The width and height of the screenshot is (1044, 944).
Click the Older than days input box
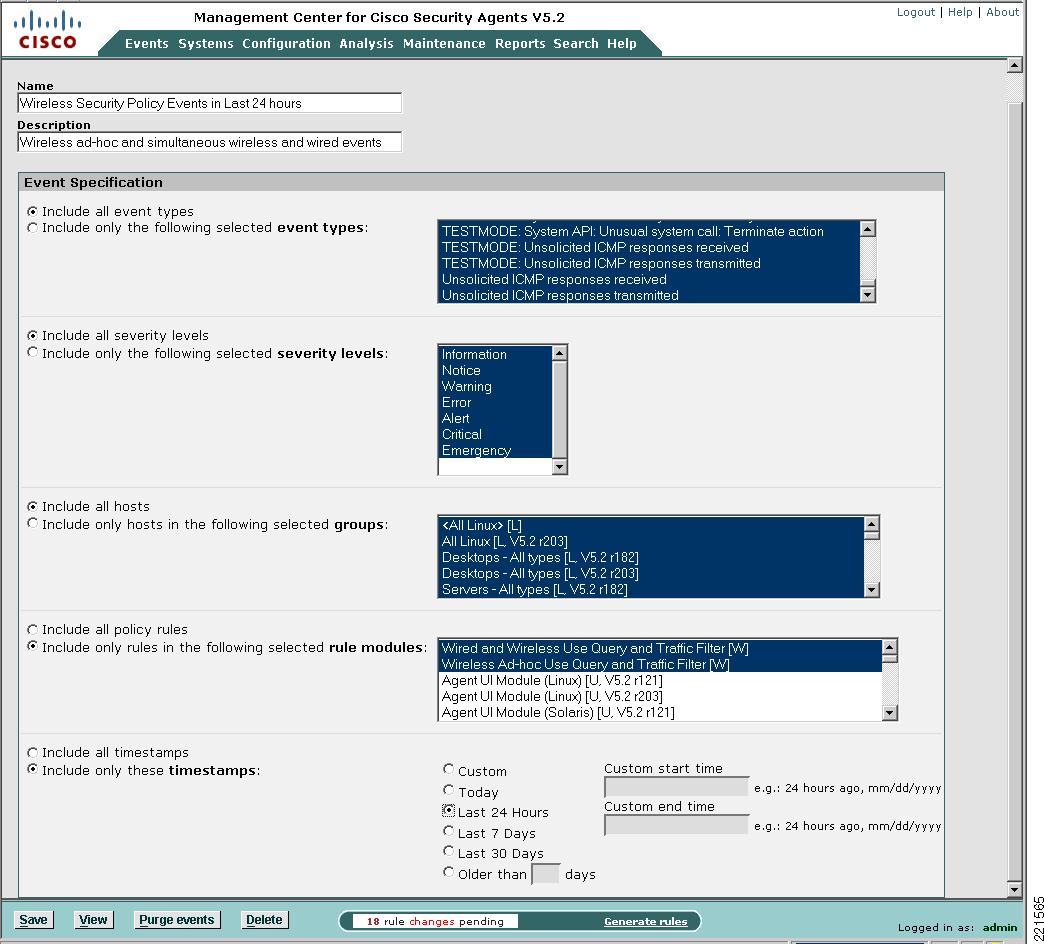545,873
